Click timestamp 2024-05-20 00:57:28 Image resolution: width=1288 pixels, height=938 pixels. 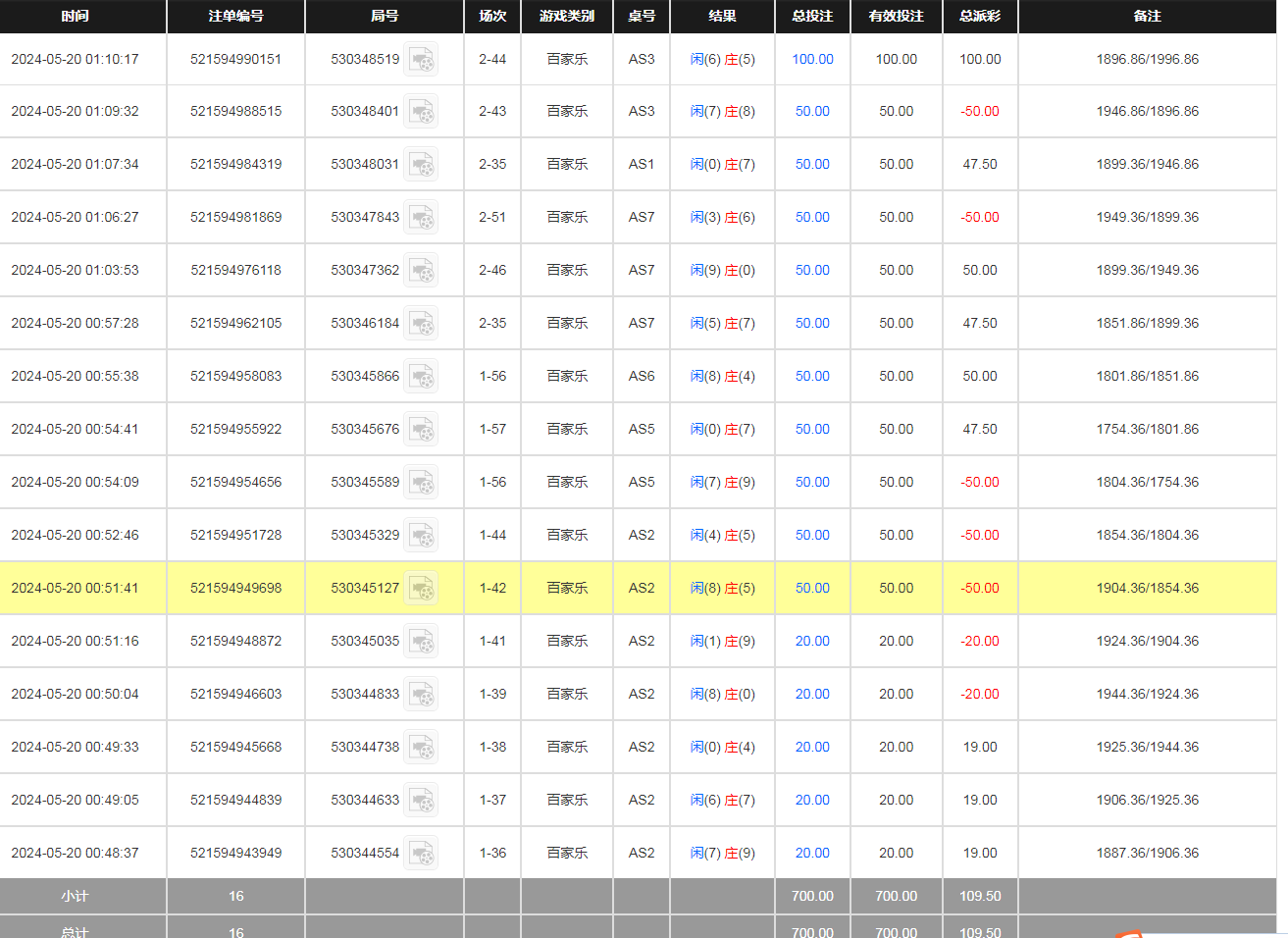75,323
